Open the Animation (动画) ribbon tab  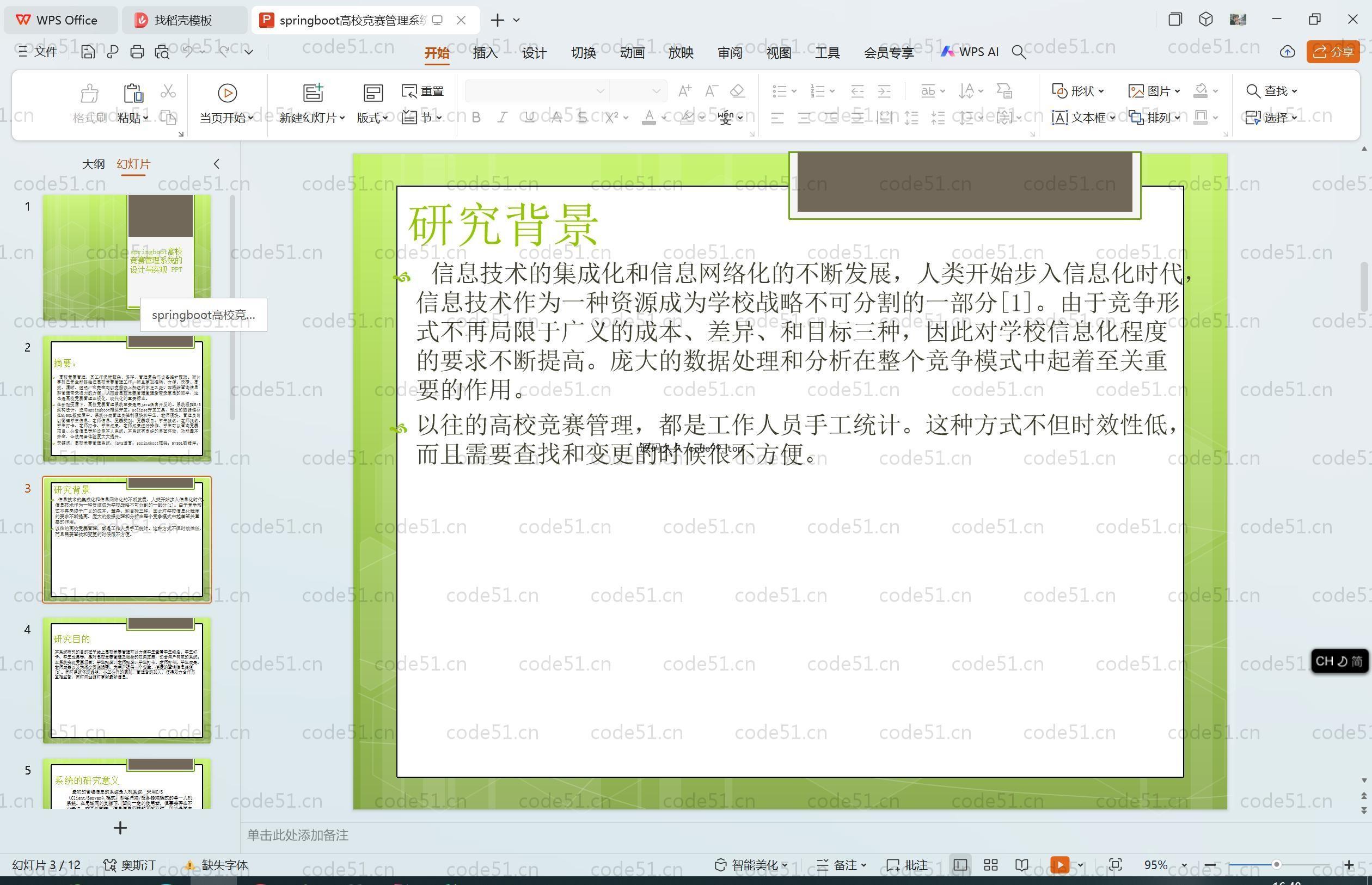[632, 53]
